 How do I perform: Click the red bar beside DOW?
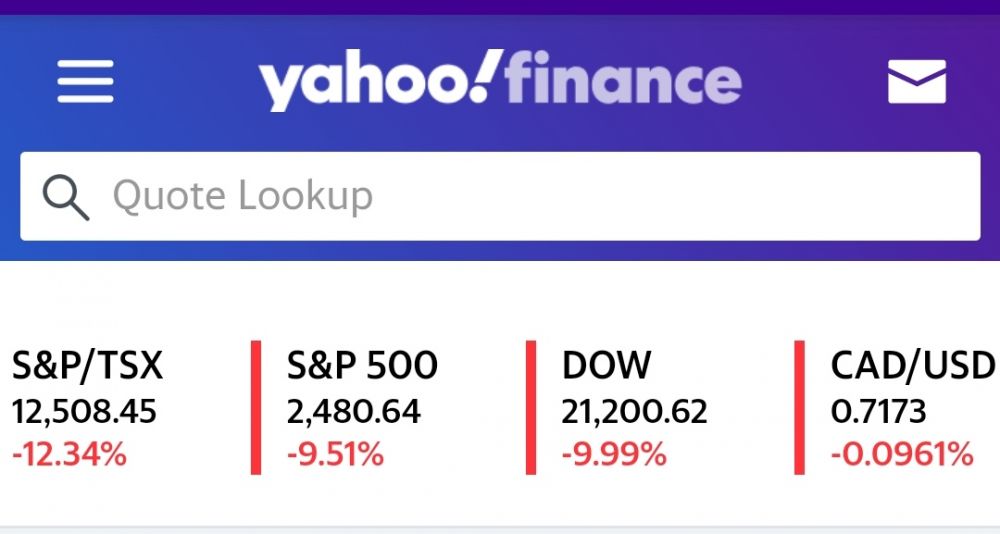(532, 408)
